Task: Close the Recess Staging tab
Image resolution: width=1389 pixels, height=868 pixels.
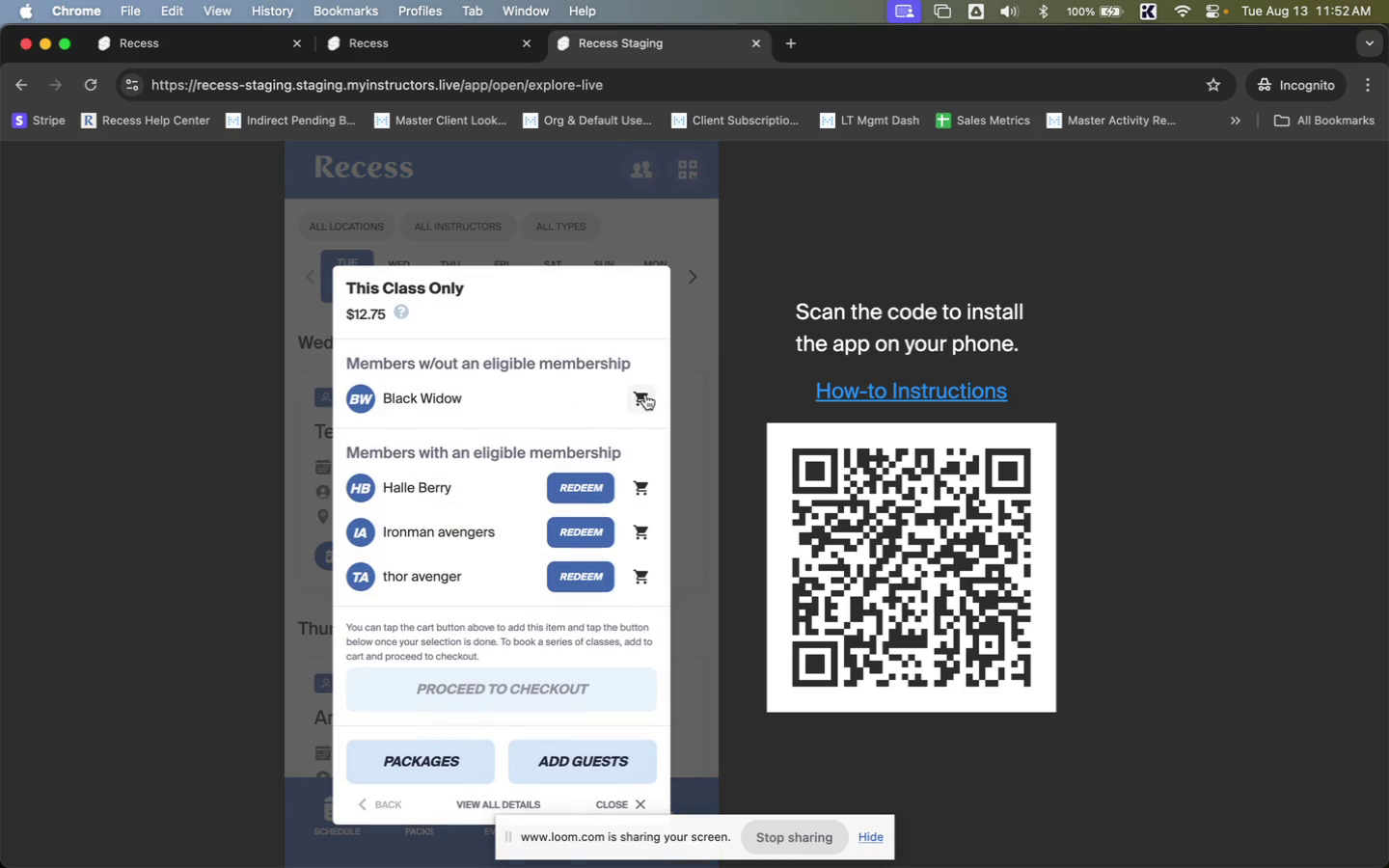Action: 756,43
